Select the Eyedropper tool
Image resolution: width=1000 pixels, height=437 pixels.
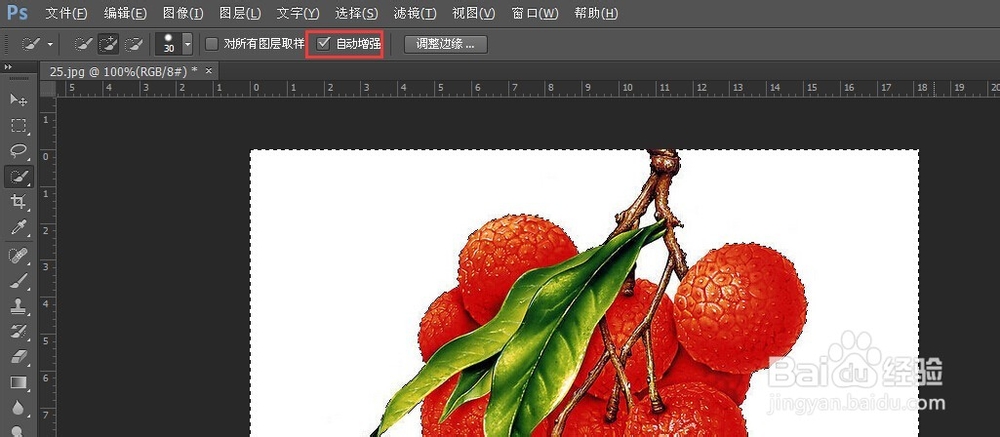18,228
